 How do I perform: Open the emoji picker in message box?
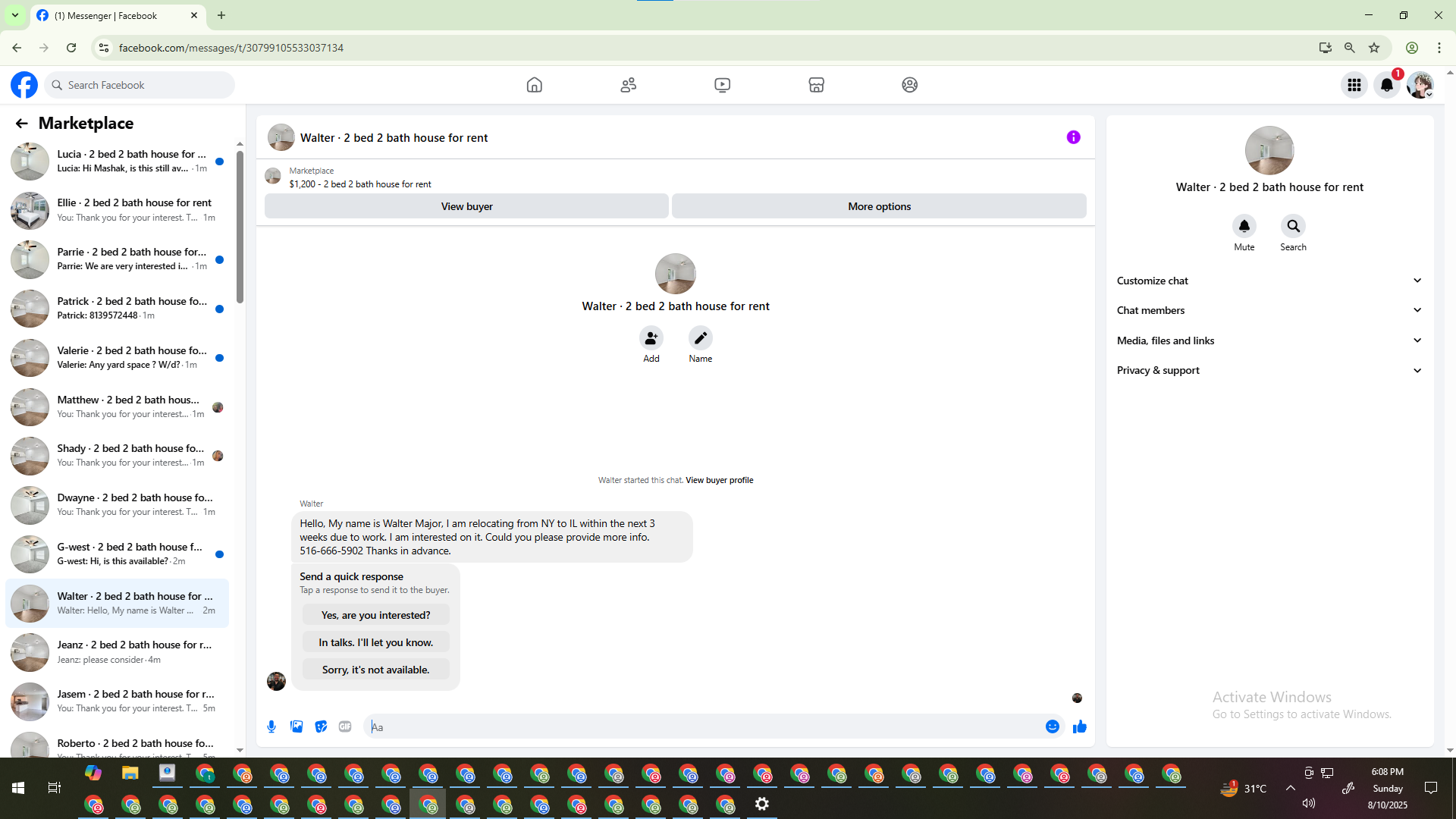(1052, 726)
